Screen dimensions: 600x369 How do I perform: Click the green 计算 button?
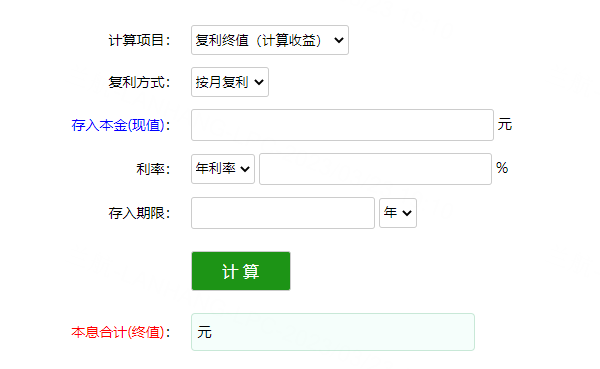[x=241, y=271]
